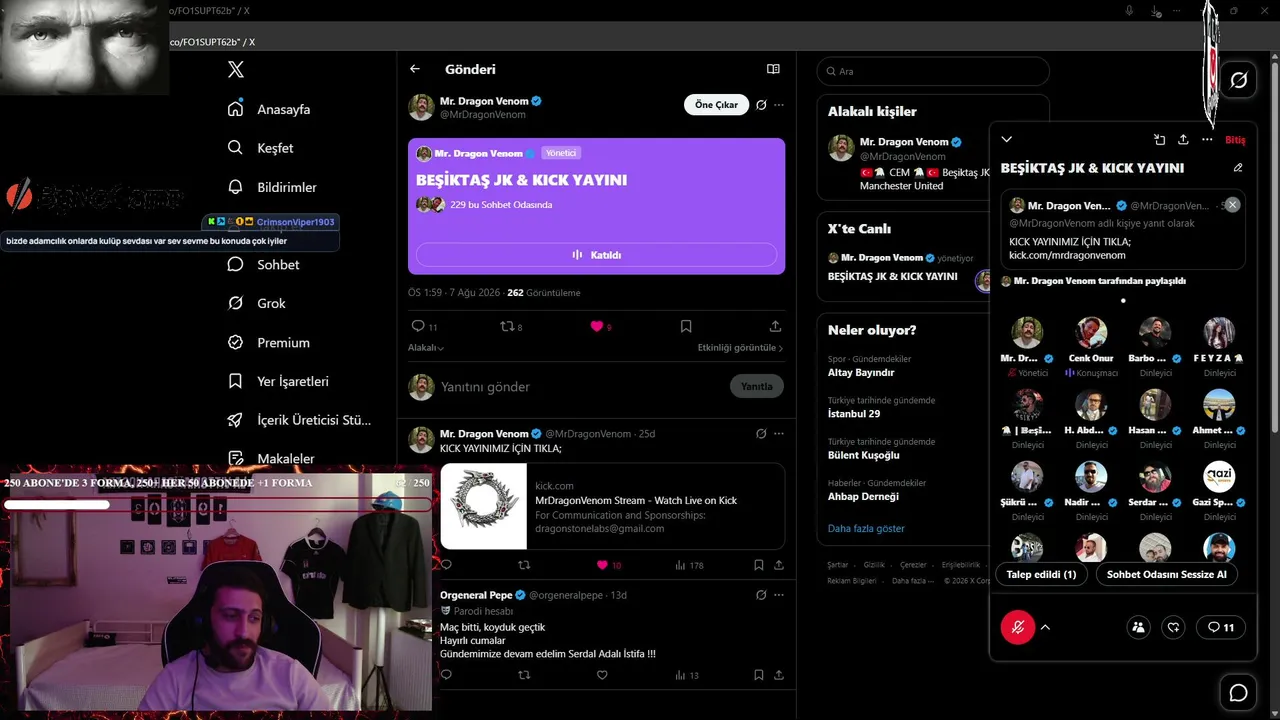
Task: Edit the Space title with the pencil icon
Action: (x=1238, y=168)
